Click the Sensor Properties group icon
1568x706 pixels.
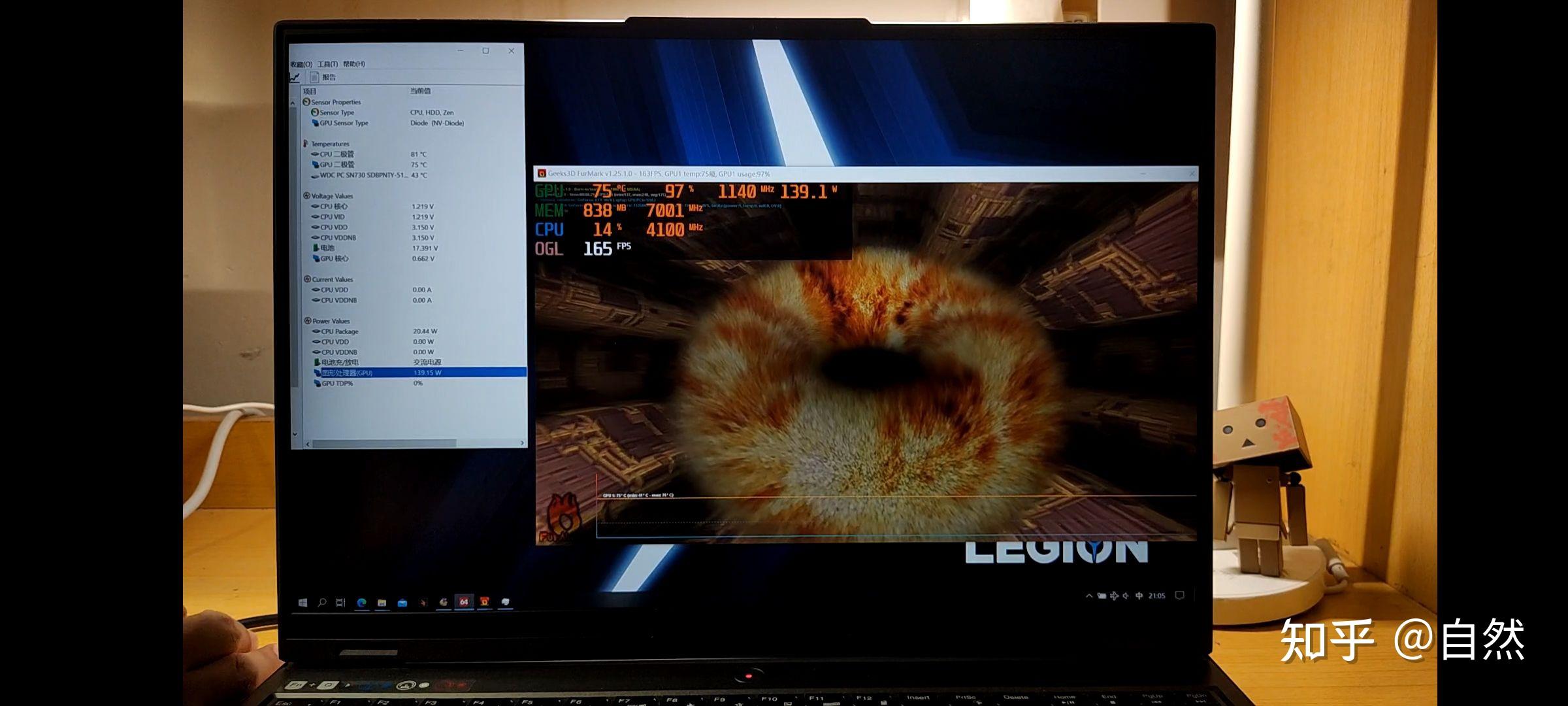click(306, 102)
